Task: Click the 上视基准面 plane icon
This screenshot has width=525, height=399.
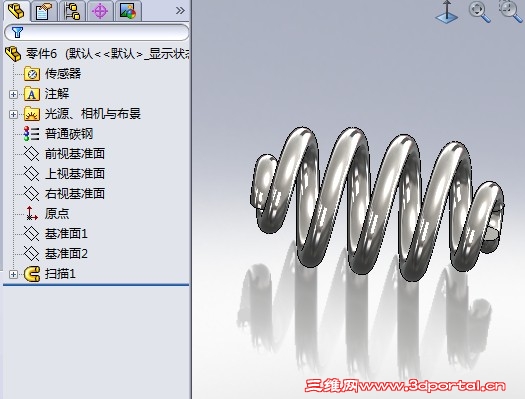Action: [32, 173]
